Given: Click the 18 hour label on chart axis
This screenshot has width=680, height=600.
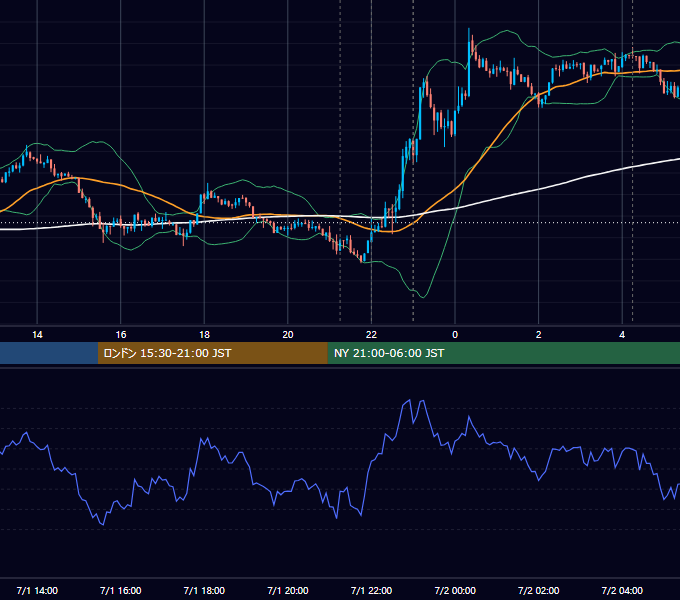Looking at the screenshot, I should [204, 335].
